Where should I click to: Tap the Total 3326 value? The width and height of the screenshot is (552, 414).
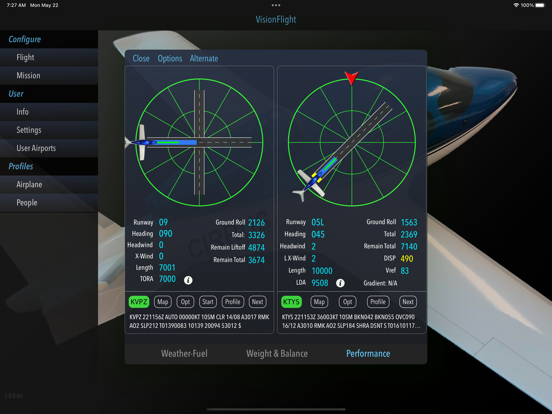256,235
